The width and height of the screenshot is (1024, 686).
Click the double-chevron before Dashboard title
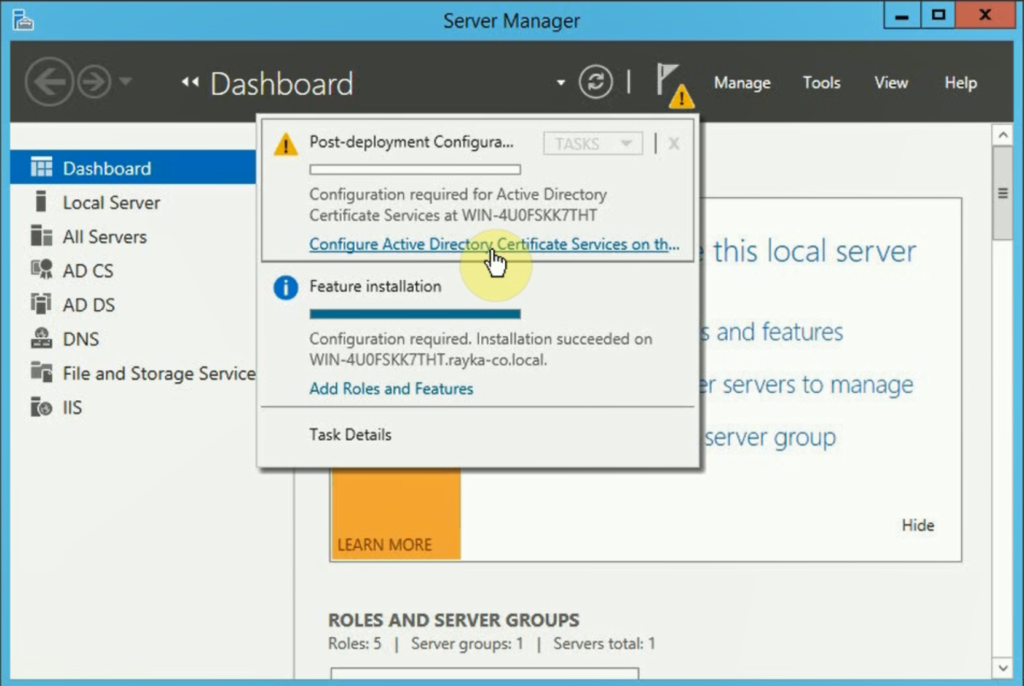(x=190, y=82)
